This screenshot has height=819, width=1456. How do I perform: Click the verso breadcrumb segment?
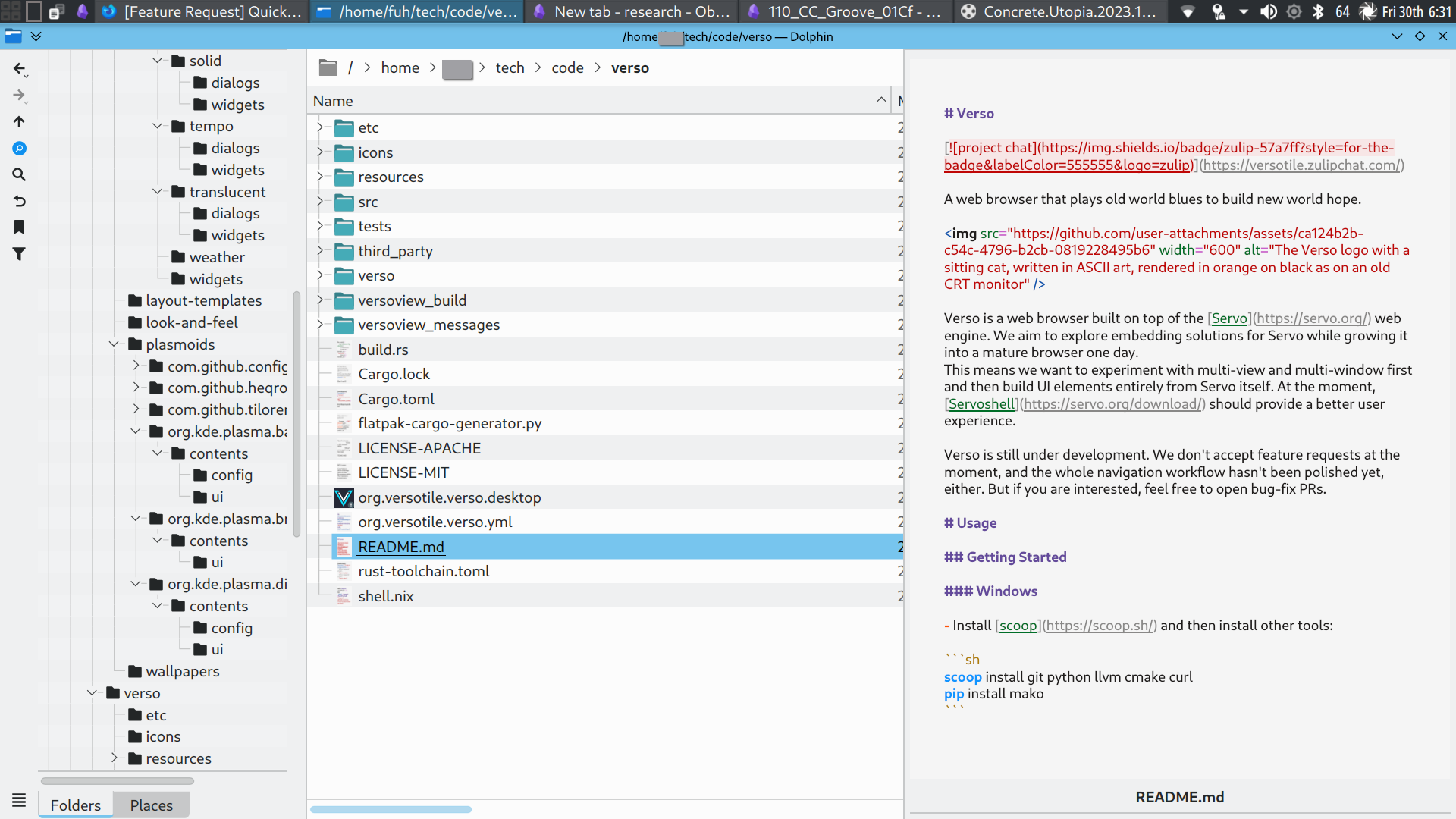630,68
